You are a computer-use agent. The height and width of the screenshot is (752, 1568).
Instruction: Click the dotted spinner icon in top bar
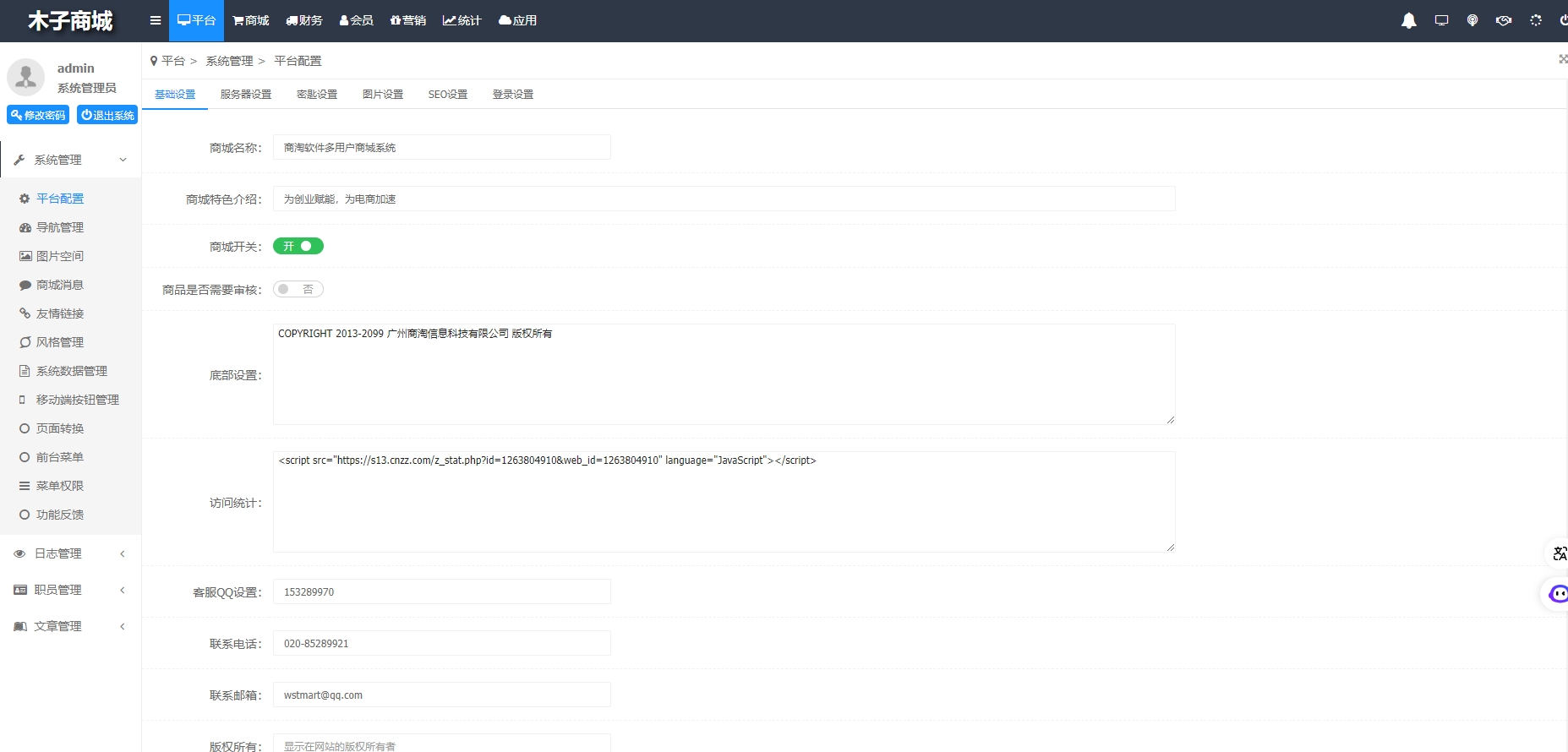[x=1536, y=20]
